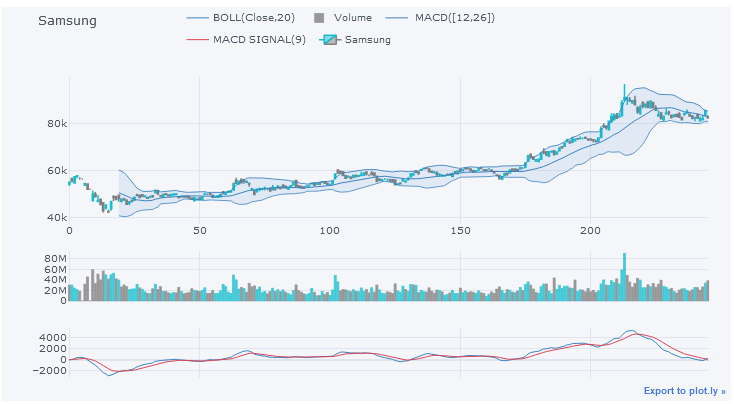
Task: Hide the Samsung trace via its legend text
Action: pos(367,40)
